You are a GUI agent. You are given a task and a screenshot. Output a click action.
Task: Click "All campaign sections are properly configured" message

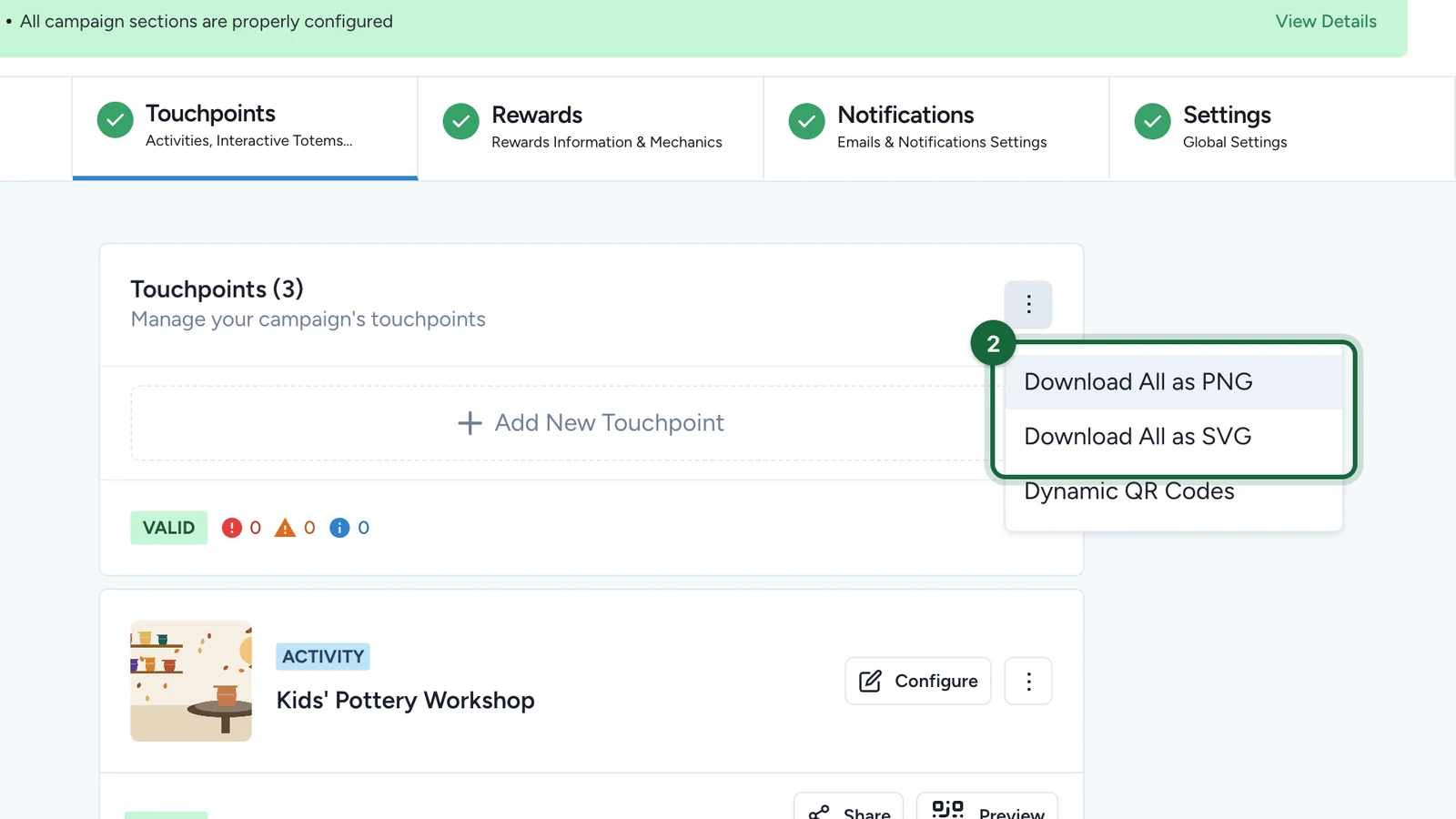[x=207, y=21]
